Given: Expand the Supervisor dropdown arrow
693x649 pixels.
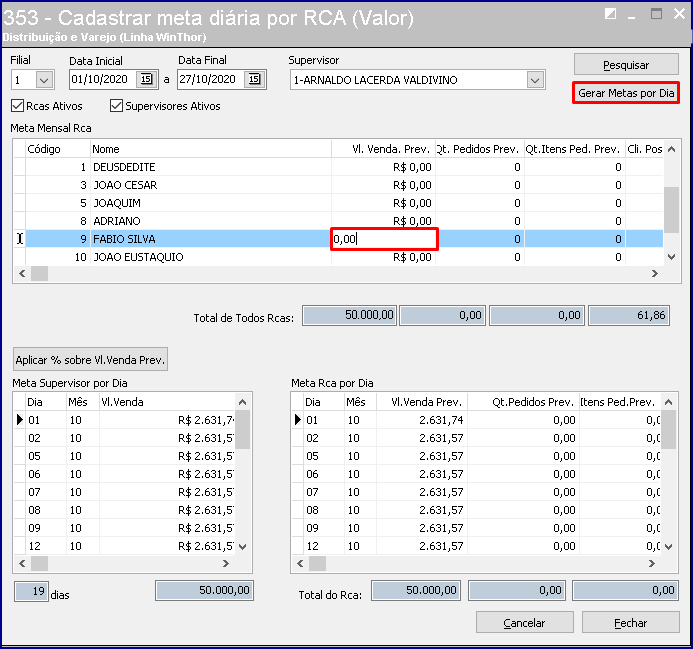Looking at the screenshot, I should click(x=535, y=80).
